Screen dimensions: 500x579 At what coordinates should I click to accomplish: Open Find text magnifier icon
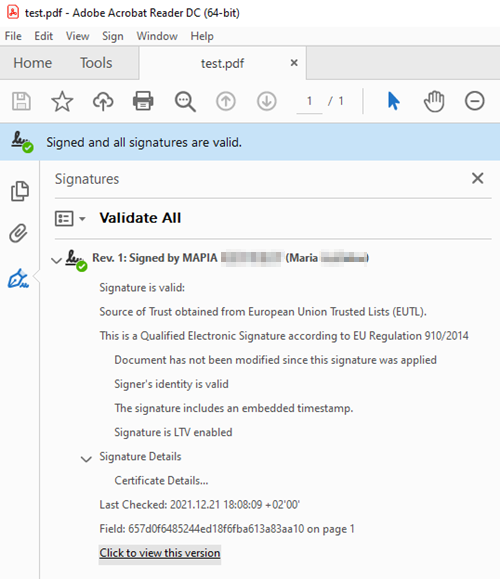(x=185, y=102)
